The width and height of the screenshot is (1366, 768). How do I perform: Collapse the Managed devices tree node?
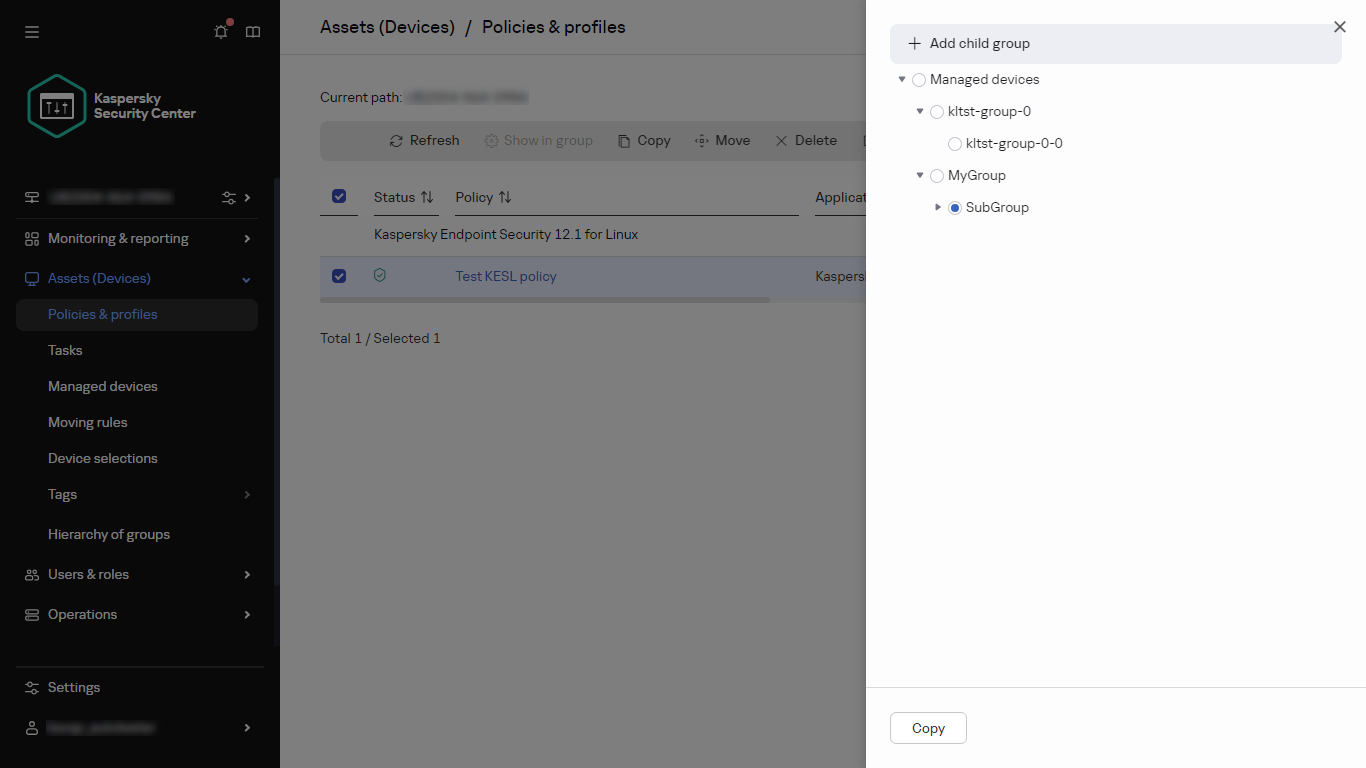[x=902, y=79]
